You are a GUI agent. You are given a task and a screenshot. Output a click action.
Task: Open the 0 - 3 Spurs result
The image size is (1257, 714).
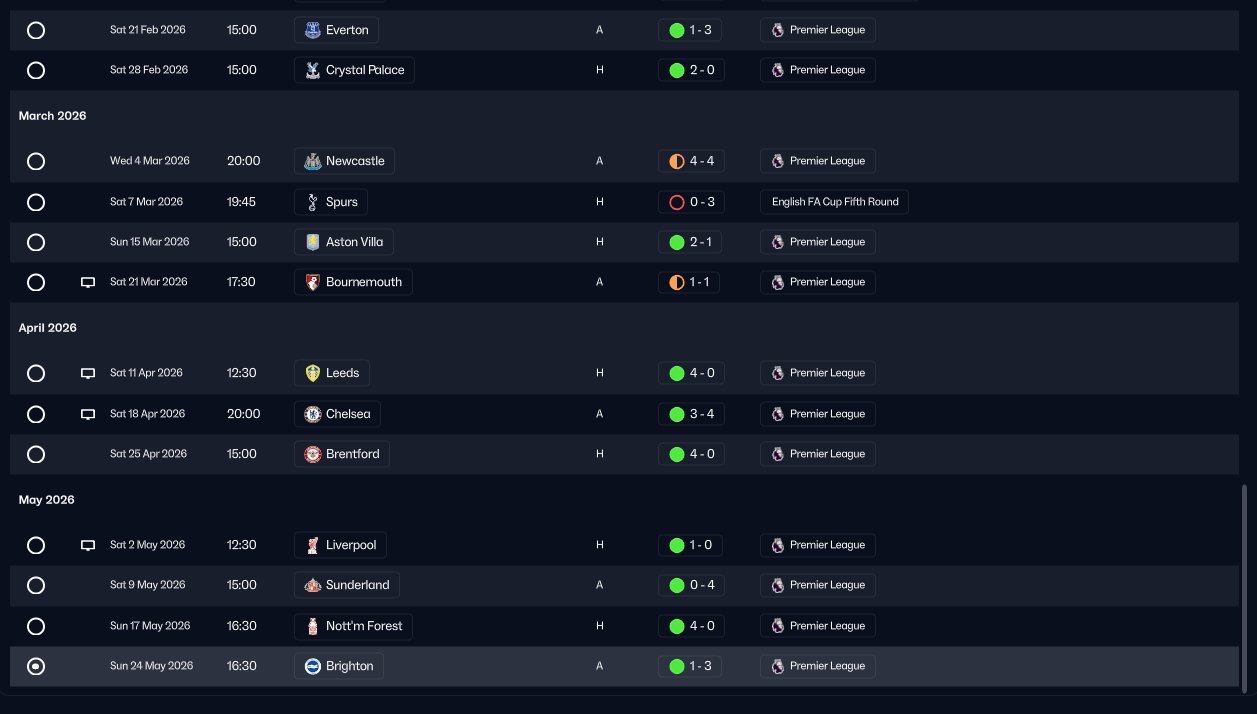tap(691, 202)
